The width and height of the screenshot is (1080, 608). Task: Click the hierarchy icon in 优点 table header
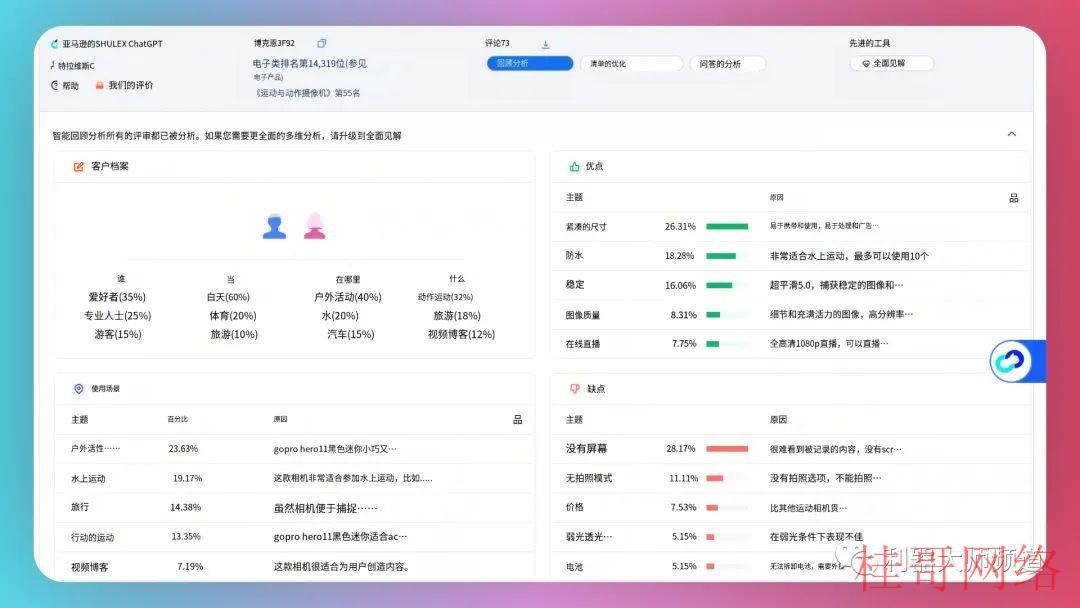click(1013, 198)
